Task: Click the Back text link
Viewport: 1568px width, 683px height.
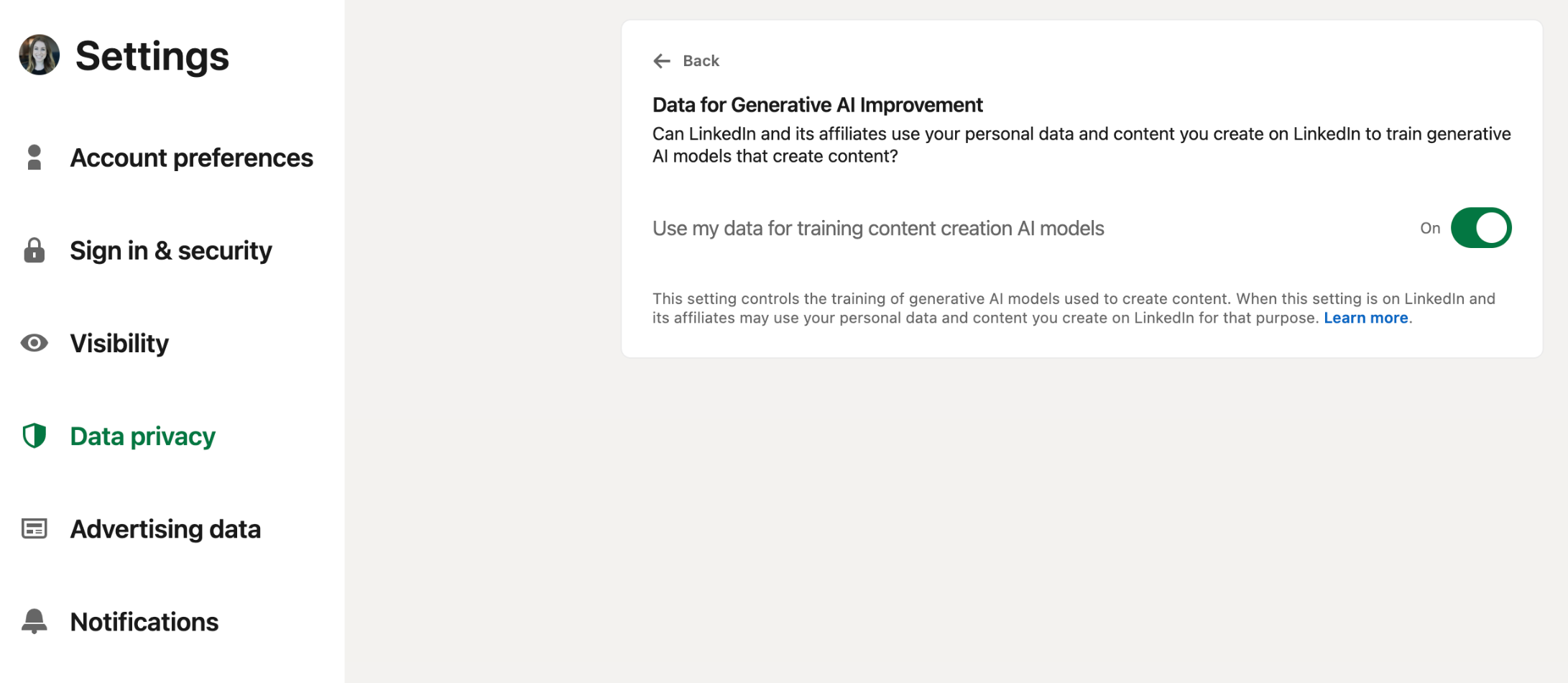Action: tap(701, 61)
